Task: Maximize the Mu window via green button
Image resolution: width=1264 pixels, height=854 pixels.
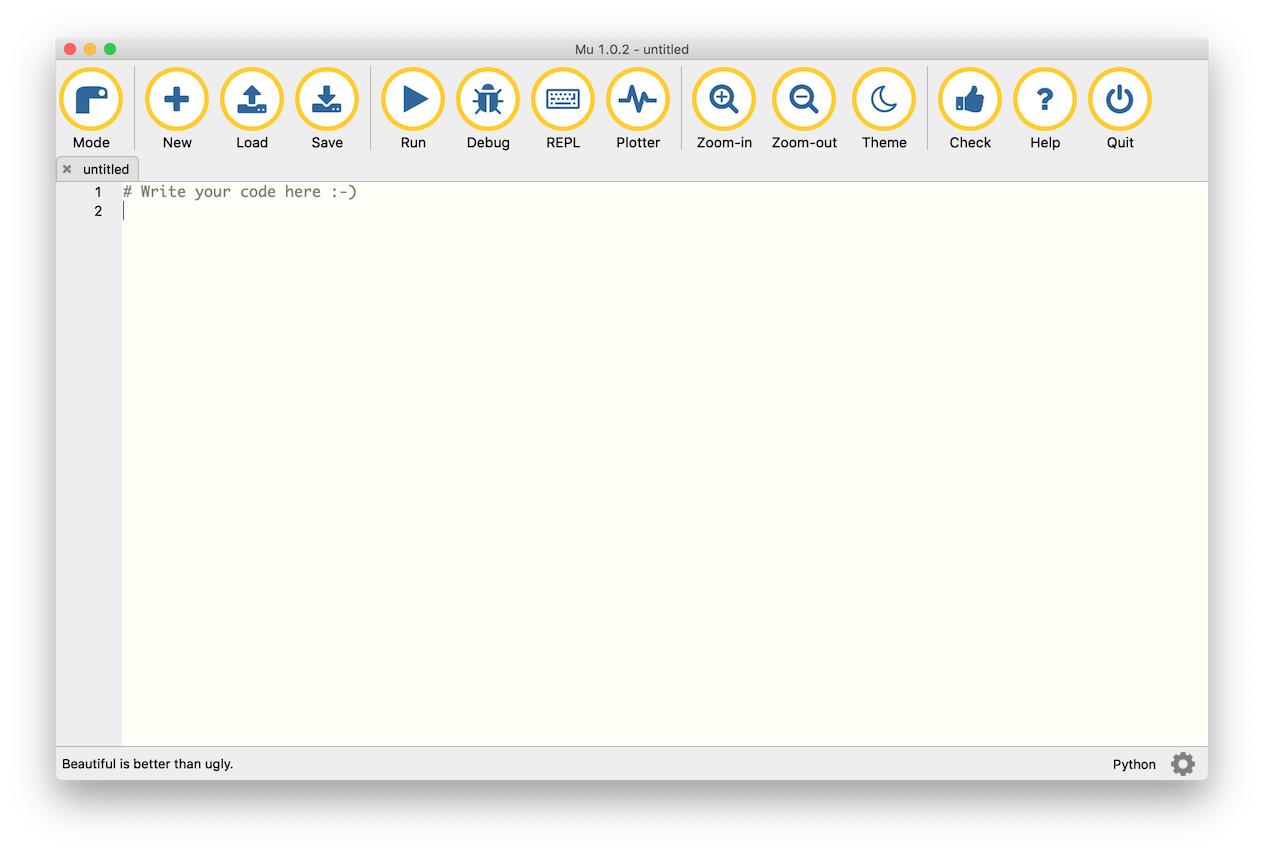Action: coord(110,49)
